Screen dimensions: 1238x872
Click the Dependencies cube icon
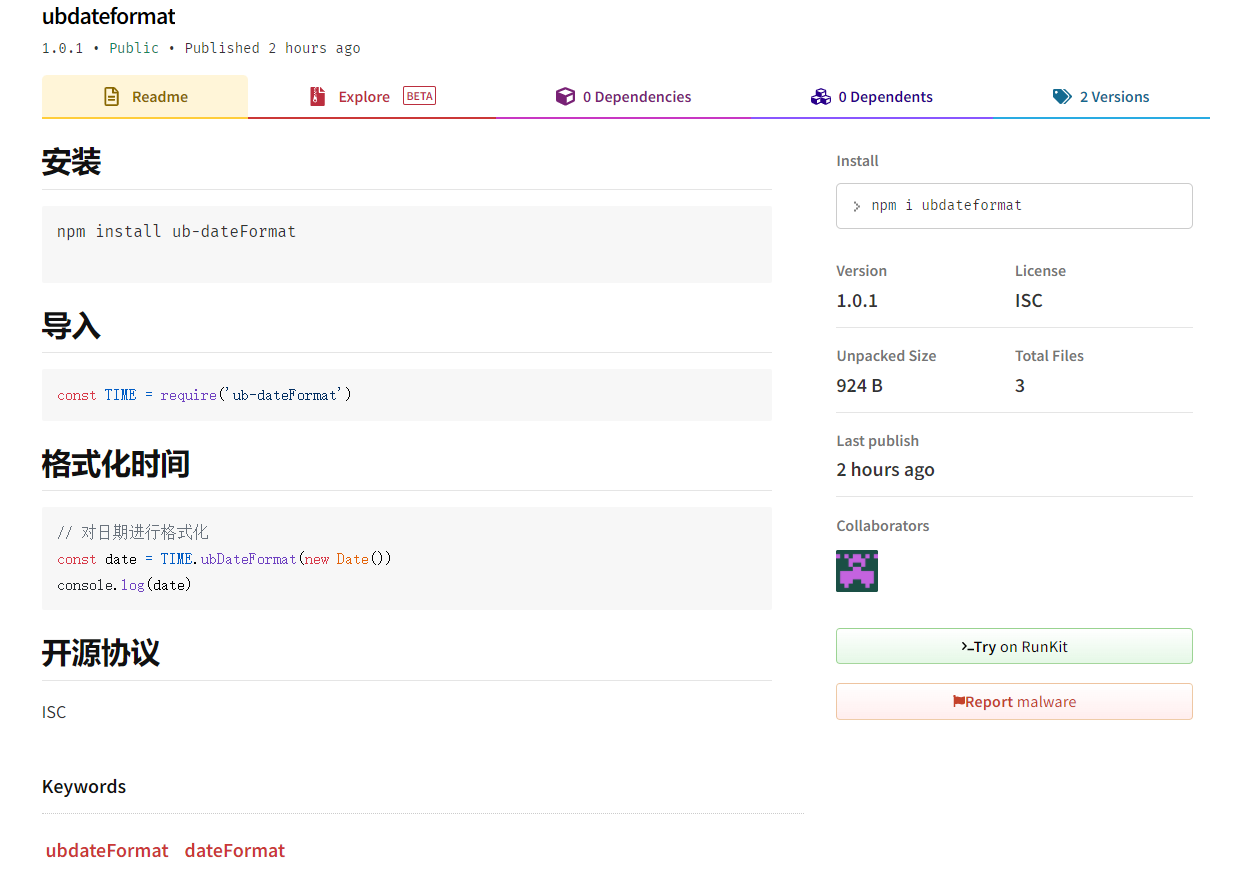tap(565, 97)
